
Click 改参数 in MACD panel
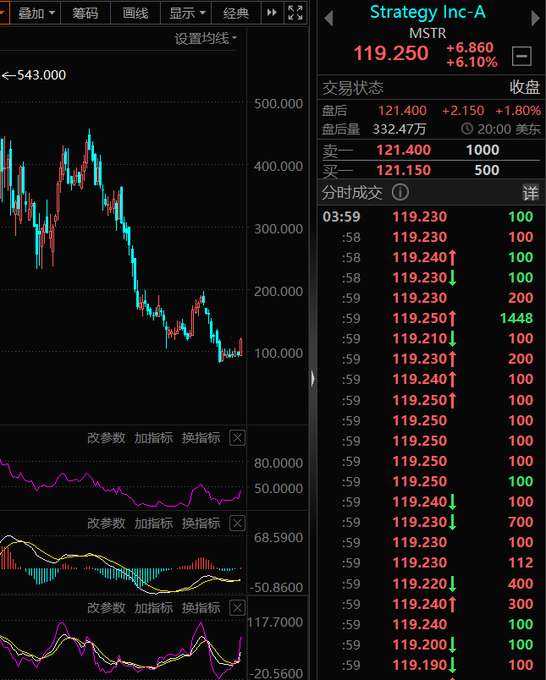click(106, 523)
